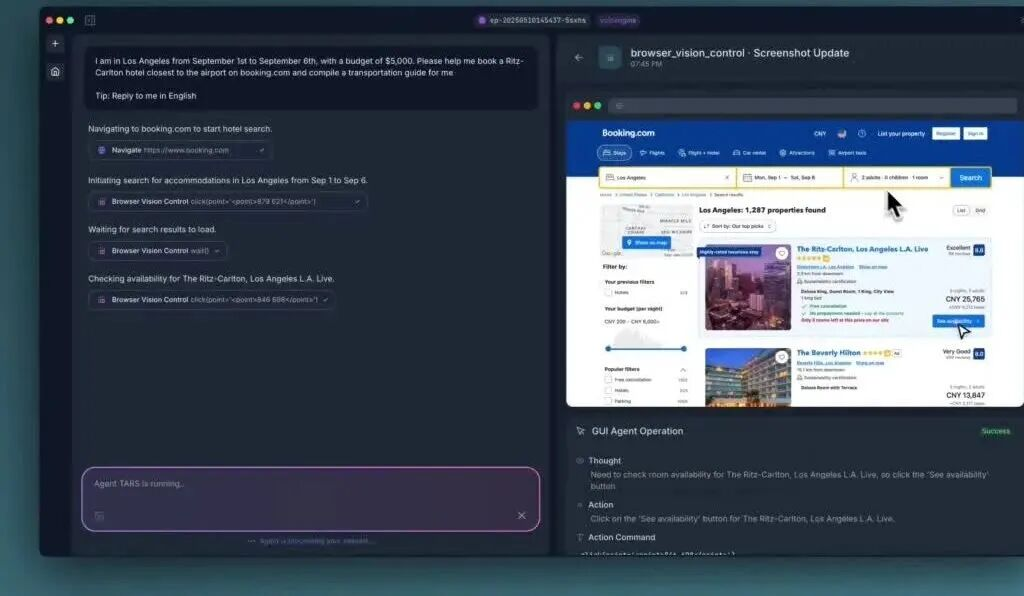Click The Ritz-Carlton hotel photo
The width and height of the screenshot is (1024, 596).
click(x=748, y=287)
